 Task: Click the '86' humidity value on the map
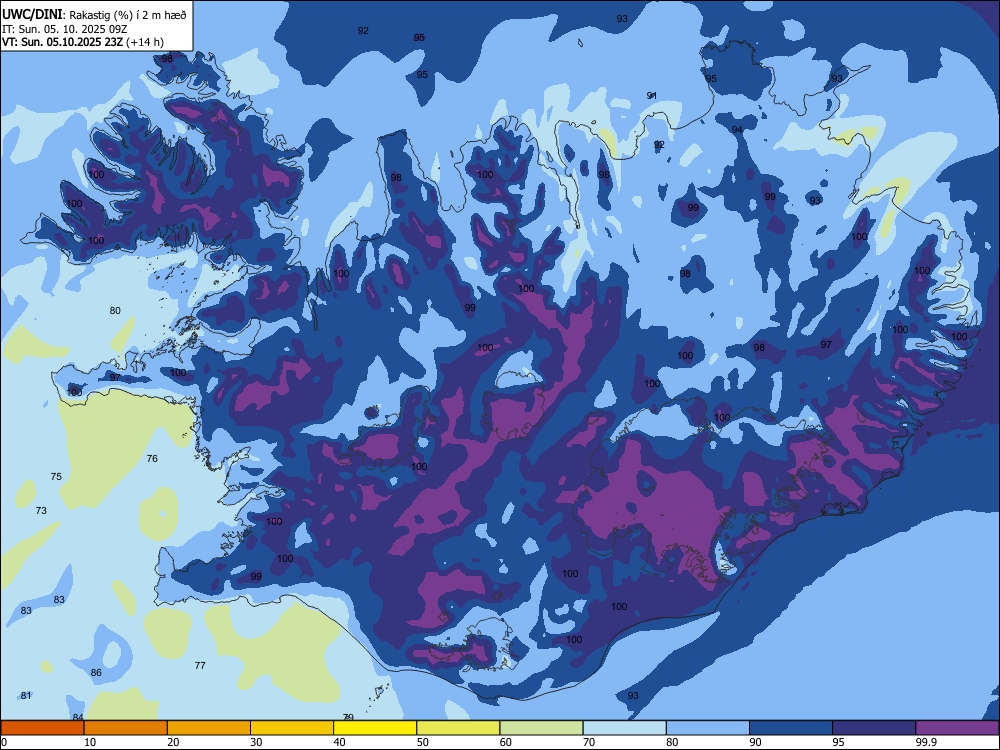point(96,672)
